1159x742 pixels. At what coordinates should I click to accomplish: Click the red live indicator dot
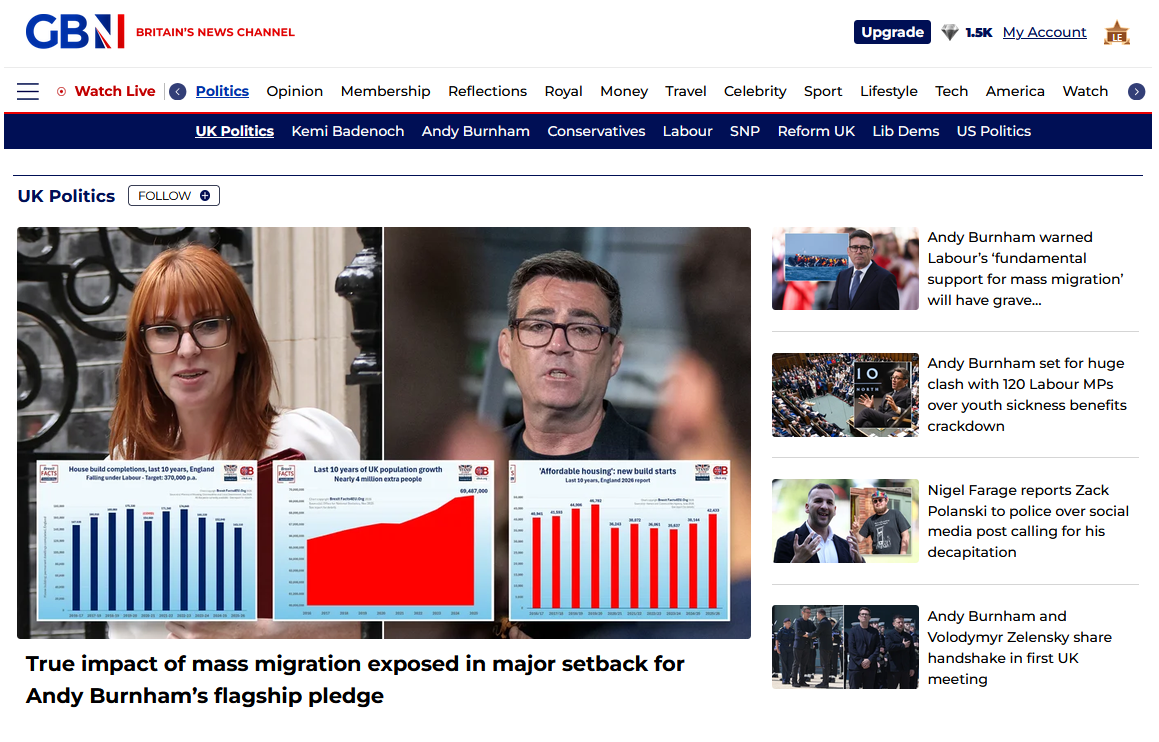61,92
